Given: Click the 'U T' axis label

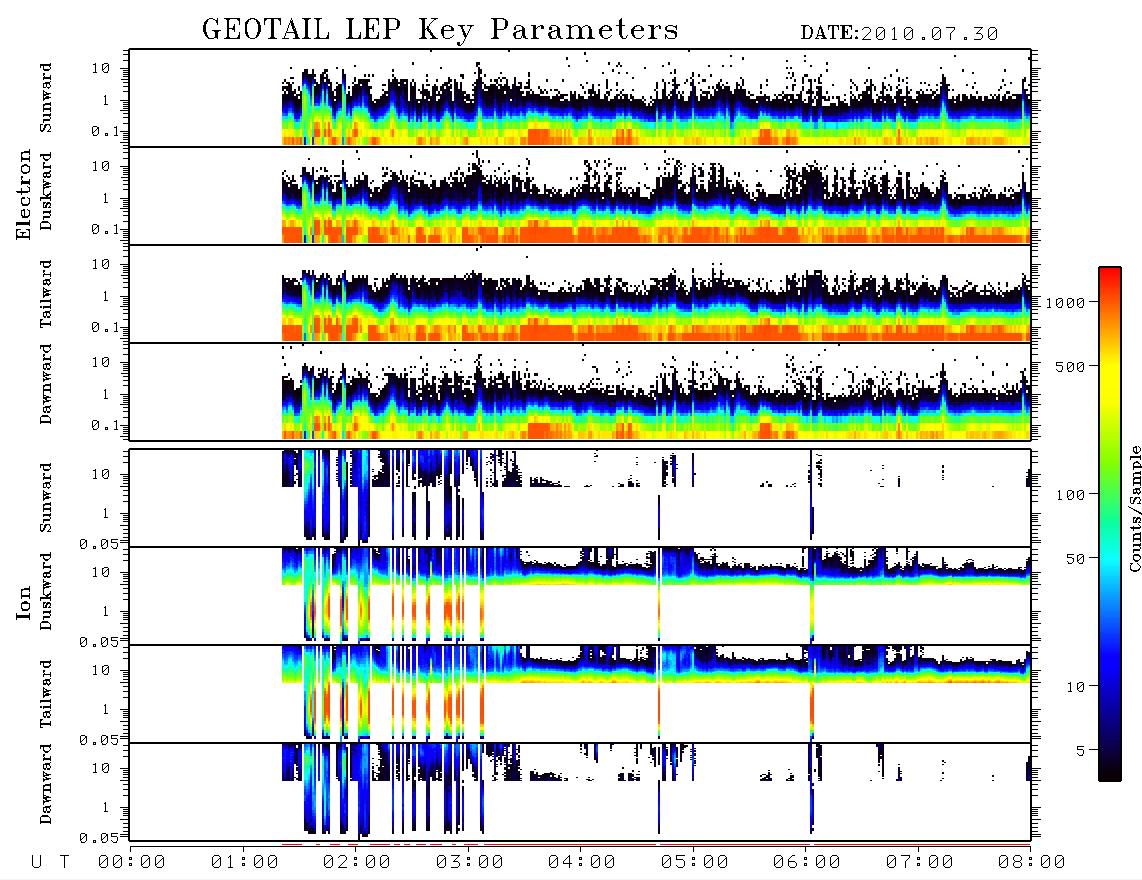Looking at the screenshot, I should coord(50,862).
